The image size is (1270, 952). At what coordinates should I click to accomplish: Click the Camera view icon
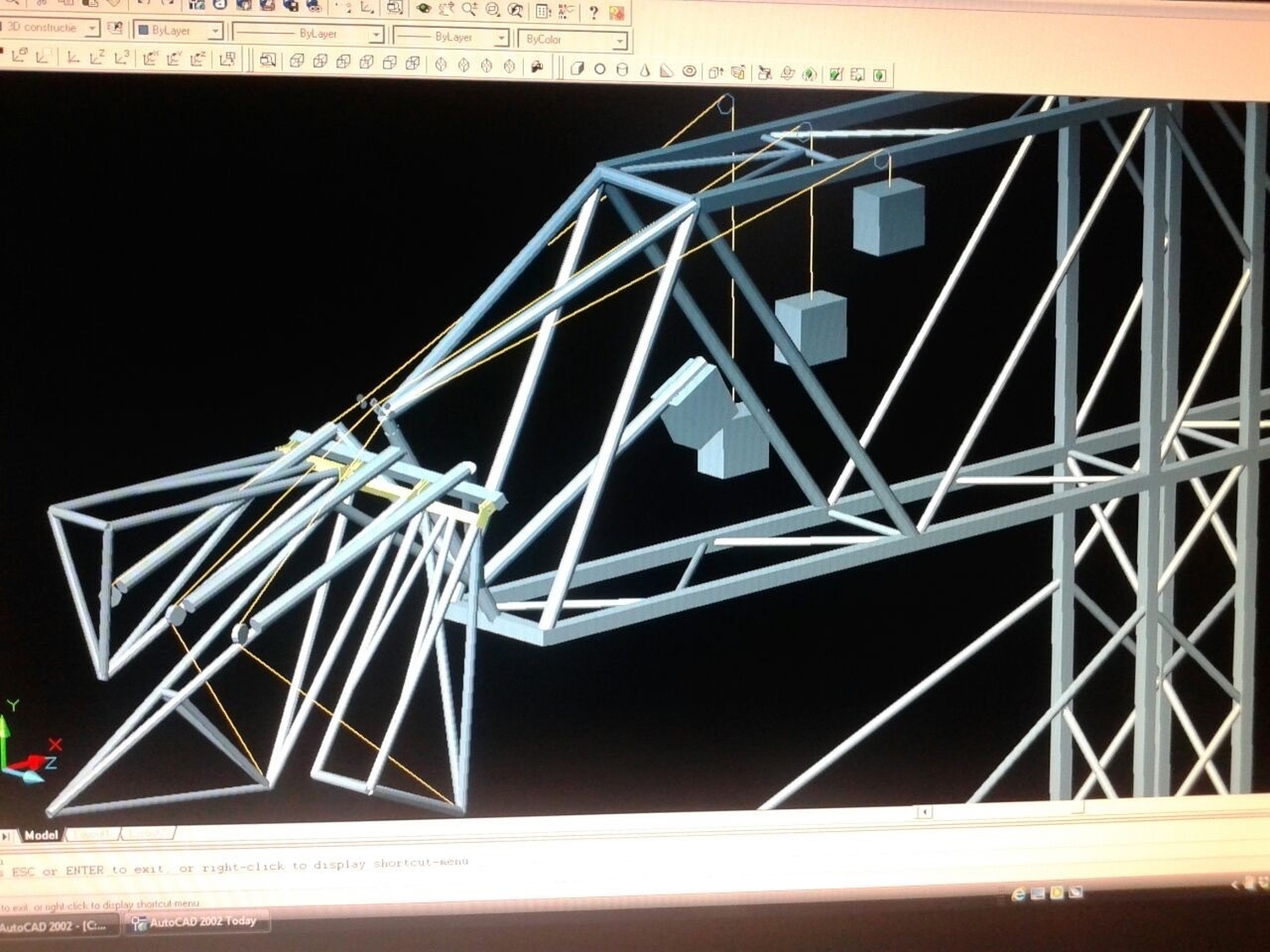click(536, 67)
